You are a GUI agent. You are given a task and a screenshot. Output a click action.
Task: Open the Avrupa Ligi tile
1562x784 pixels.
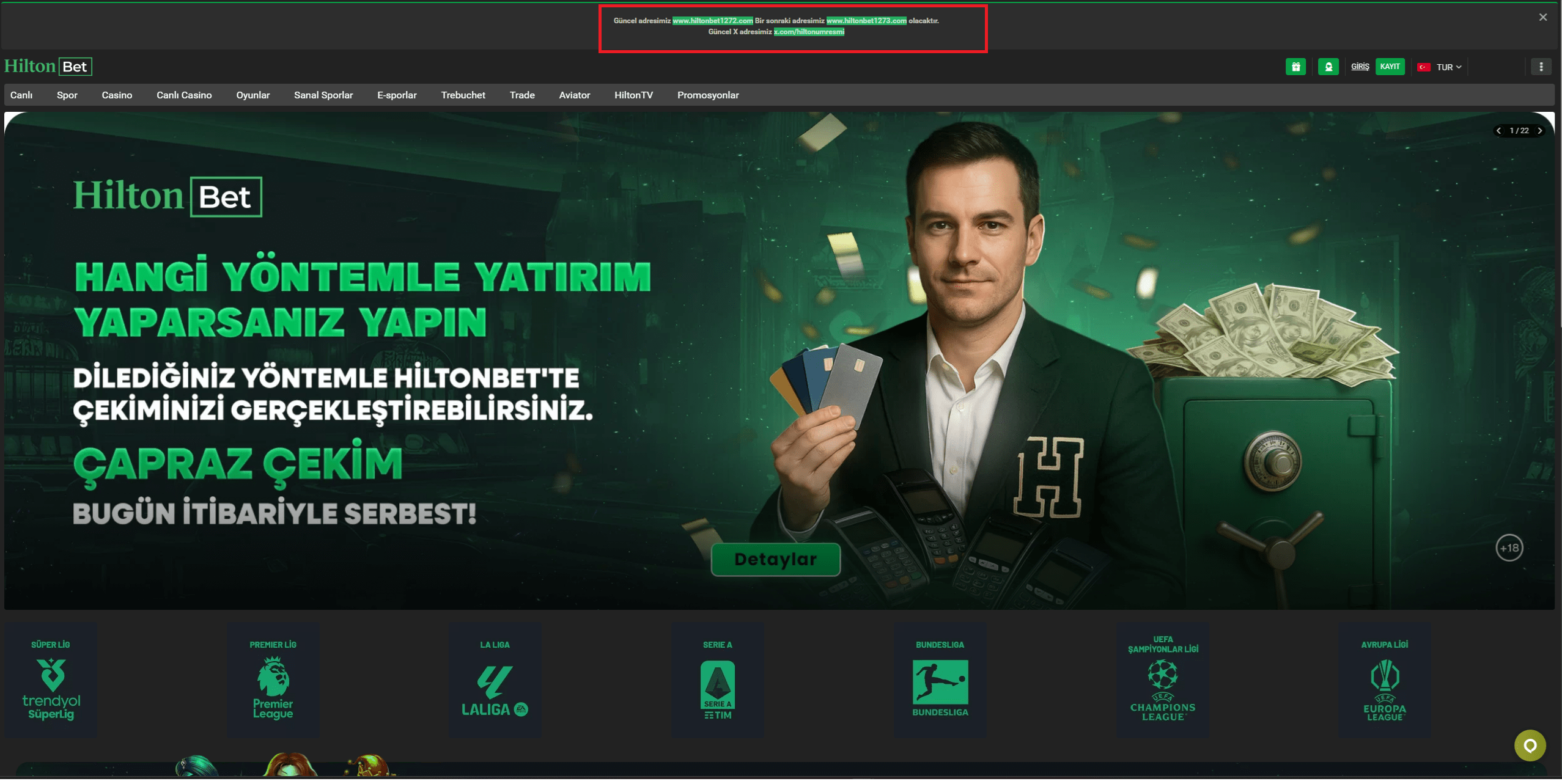pyautogui.click(x=1384, y=680)
